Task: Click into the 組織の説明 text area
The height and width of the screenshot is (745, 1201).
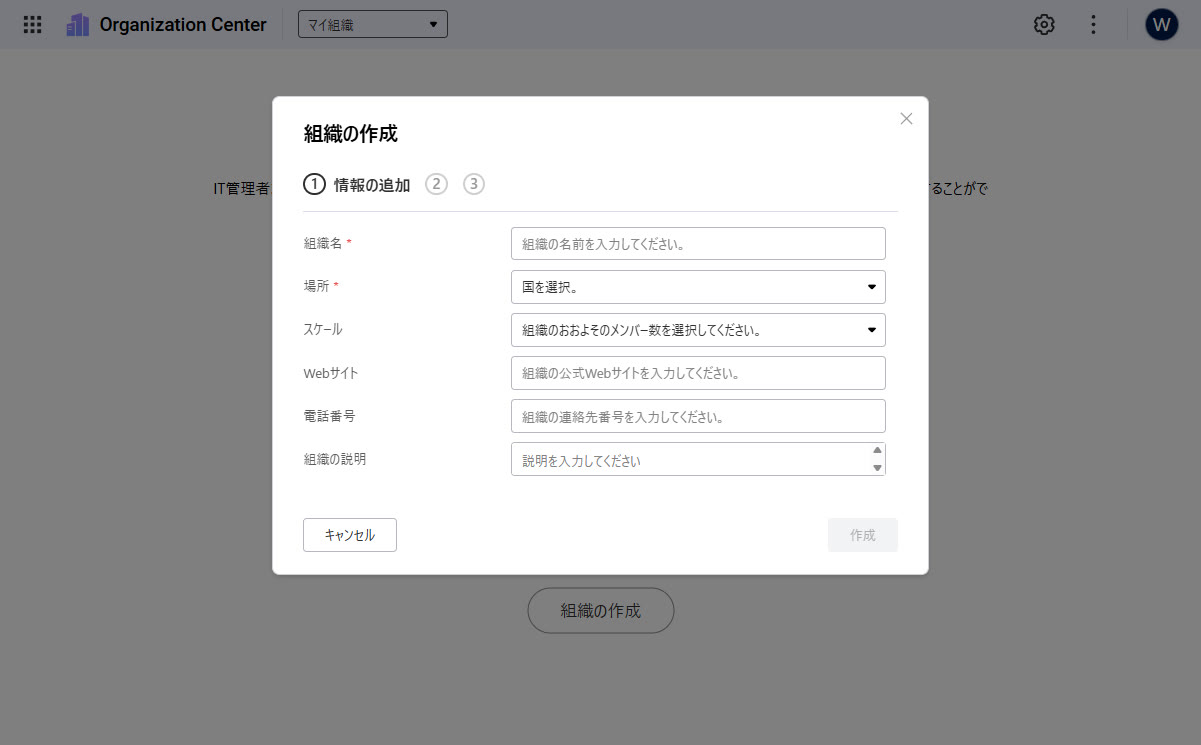Action: pos(690,460)
